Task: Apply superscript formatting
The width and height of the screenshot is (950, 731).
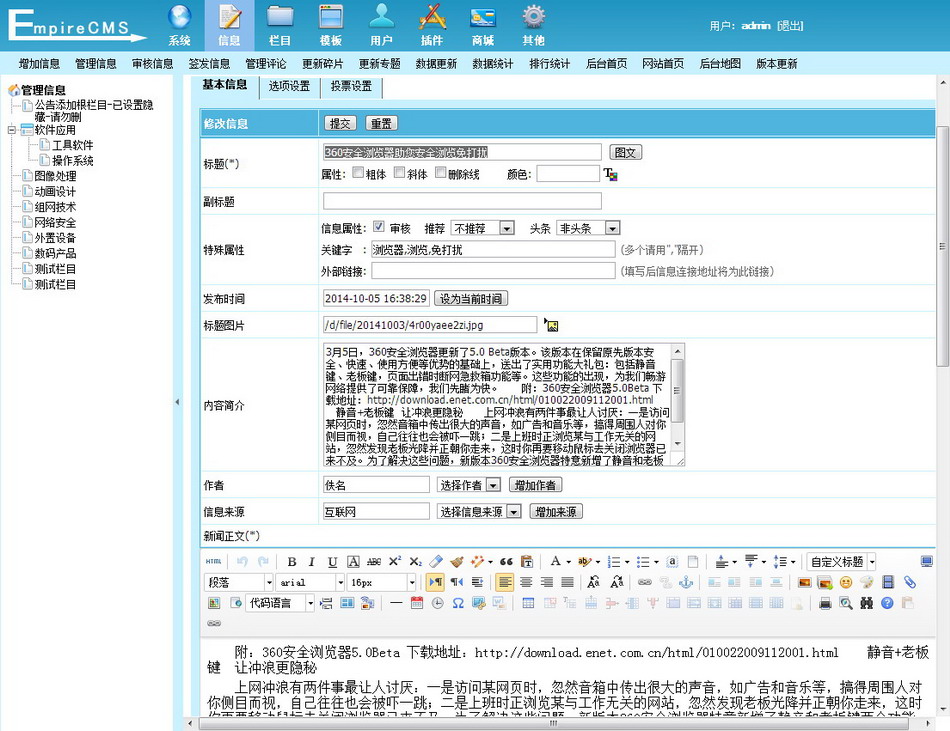Action: click(394, 561)
